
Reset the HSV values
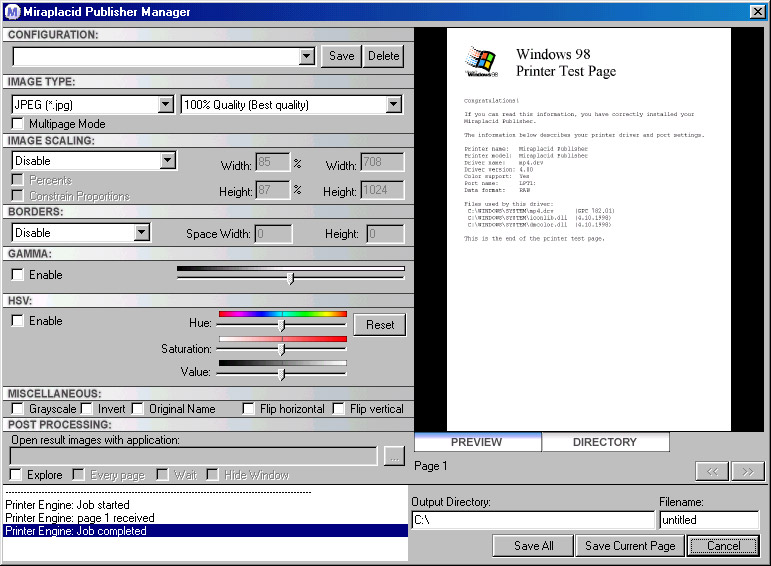point(380,325)
